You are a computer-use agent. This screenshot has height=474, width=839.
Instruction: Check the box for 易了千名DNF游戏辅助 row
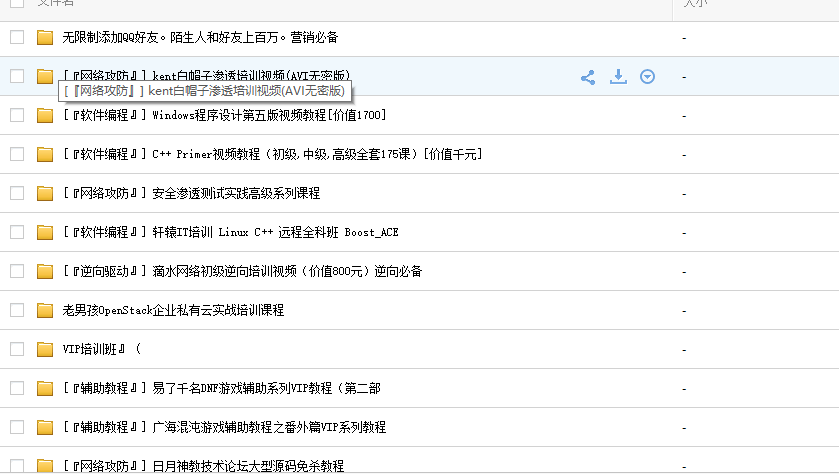coord(17,388)
